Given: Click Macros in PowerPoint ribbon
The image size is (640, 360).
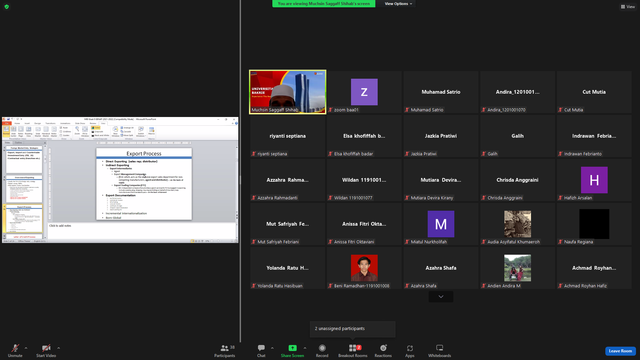Looking at the screenshot, I should [x=151, y=131].
